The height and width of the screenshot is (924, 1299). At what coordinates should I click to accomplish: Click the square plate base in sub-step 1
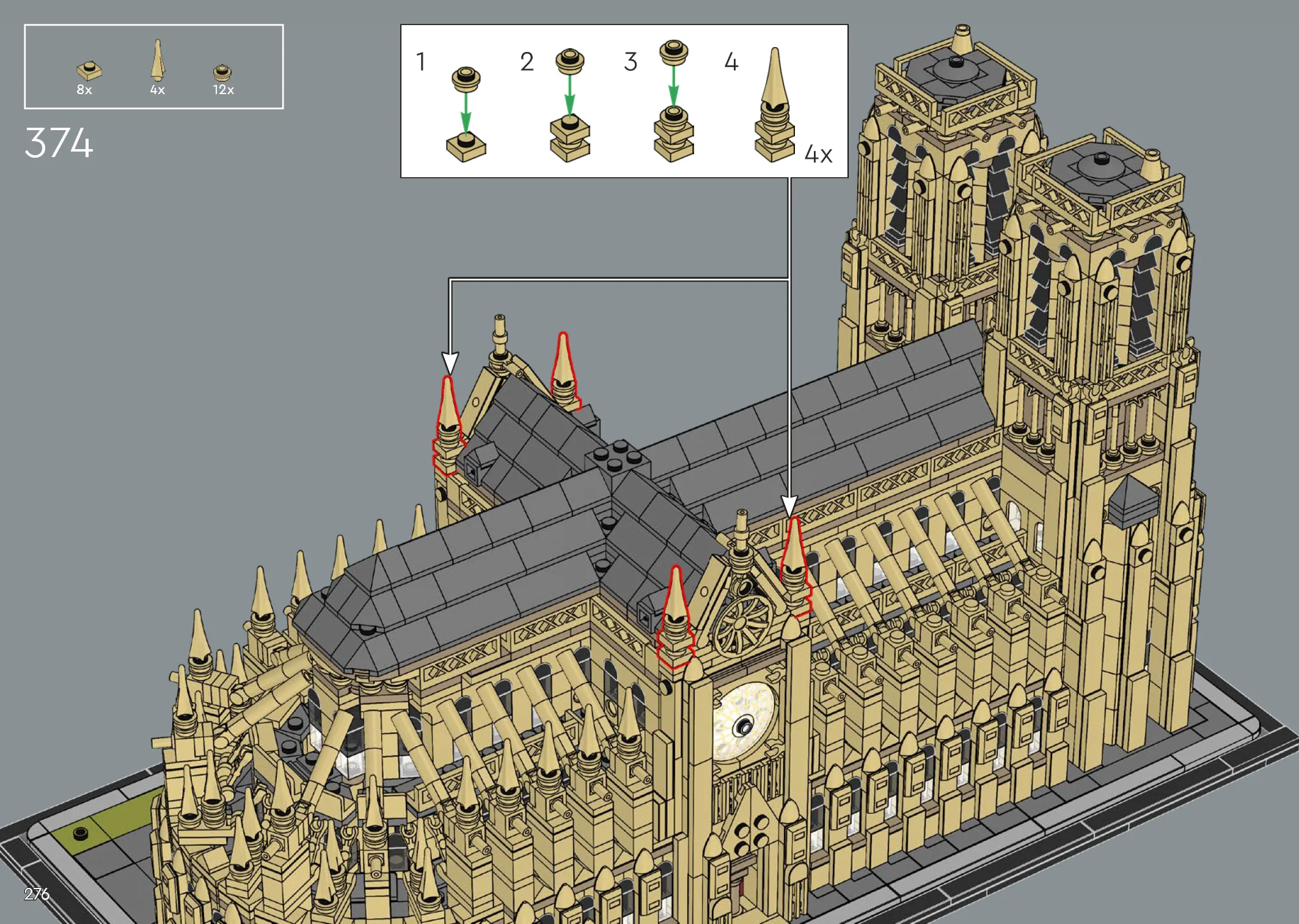[466, 147]
